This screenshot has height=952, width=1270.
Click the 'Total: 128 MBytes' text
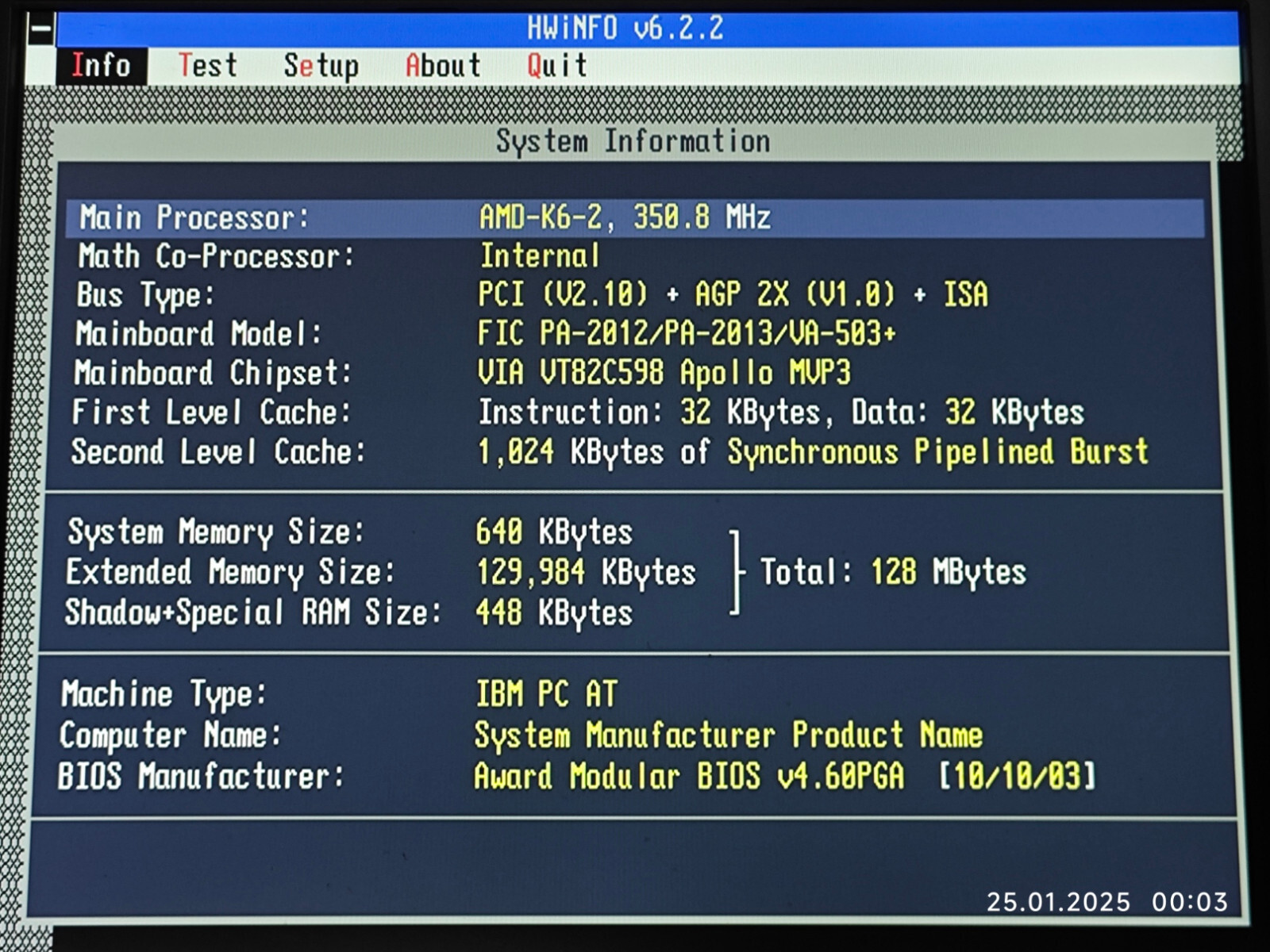tap(893, 571)
